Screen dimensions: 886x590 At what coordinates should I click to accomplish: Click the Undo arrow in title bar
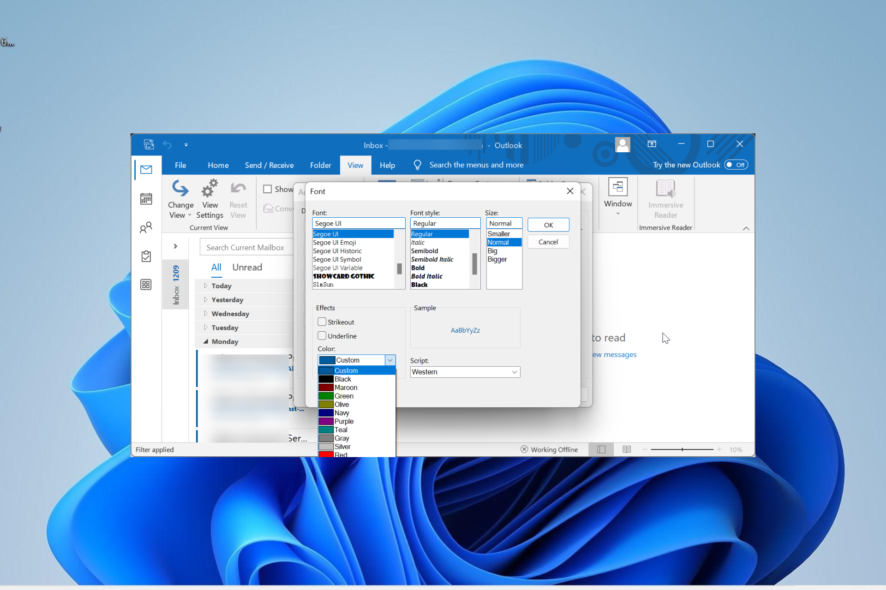point(167,145)
